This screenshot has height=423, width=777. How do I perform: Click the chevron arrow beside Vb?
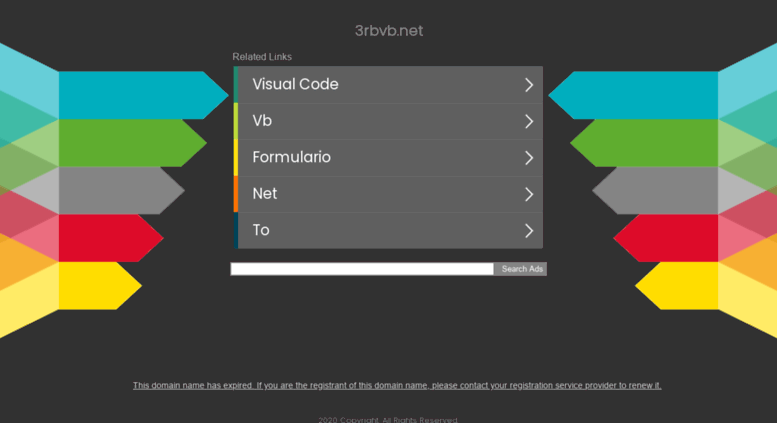click(x=529, y=121)
